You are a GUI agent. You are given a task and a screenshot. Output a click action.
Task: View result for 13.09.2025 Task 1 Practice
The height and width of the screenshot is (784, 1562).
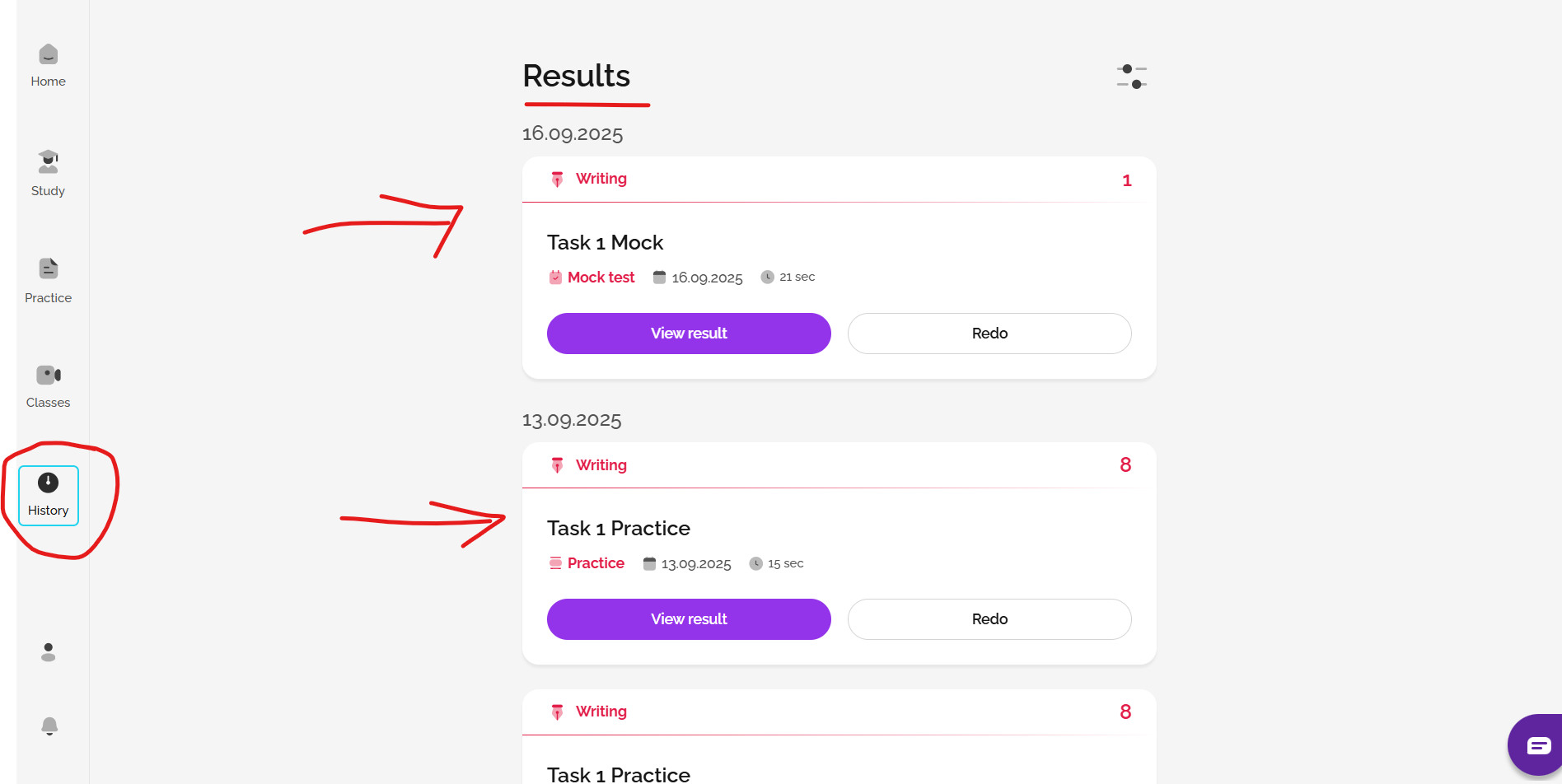pyautogui.click(x=689, y=619)
